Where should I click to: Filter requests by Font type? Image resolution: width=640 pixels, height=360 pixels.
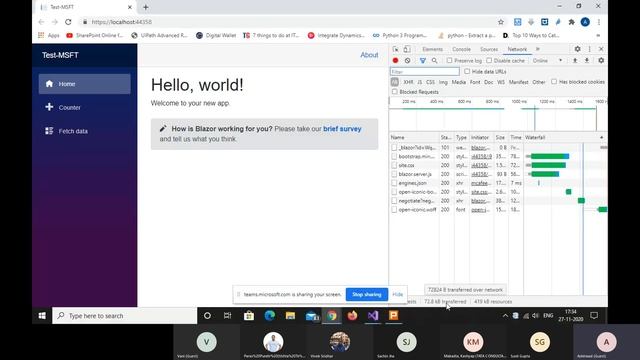(x=475, y=82)
